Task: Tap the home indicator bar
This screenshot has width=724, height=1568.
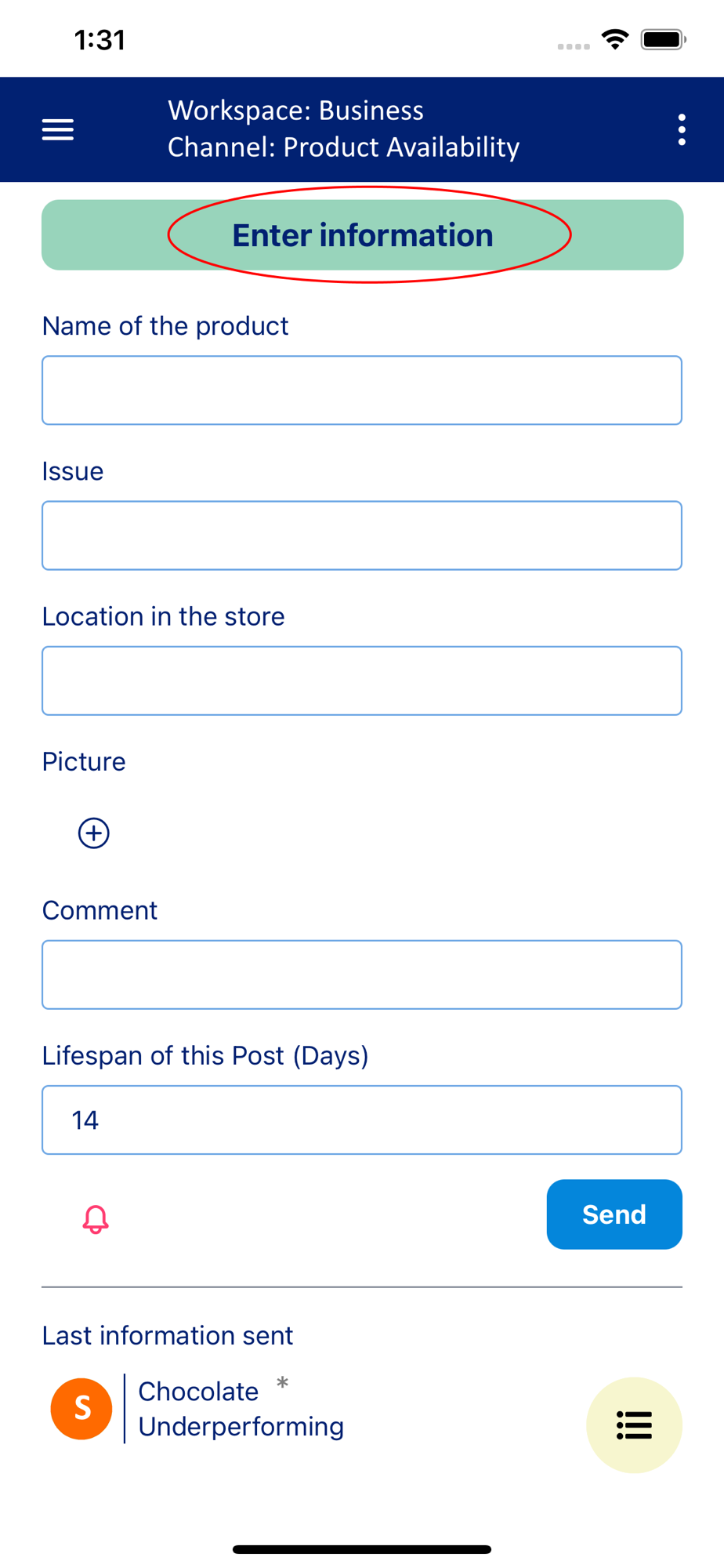Action: [x=362, y=1549]
